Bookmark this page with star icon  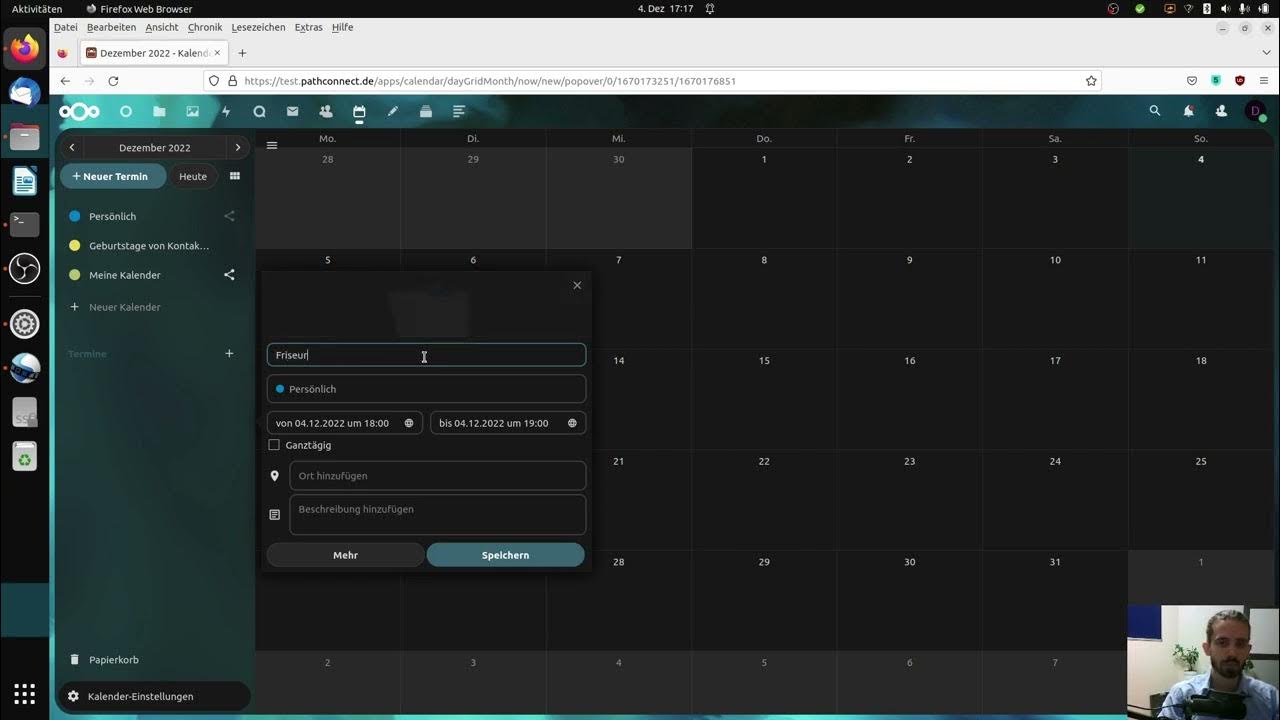(x=1091, y=81)
